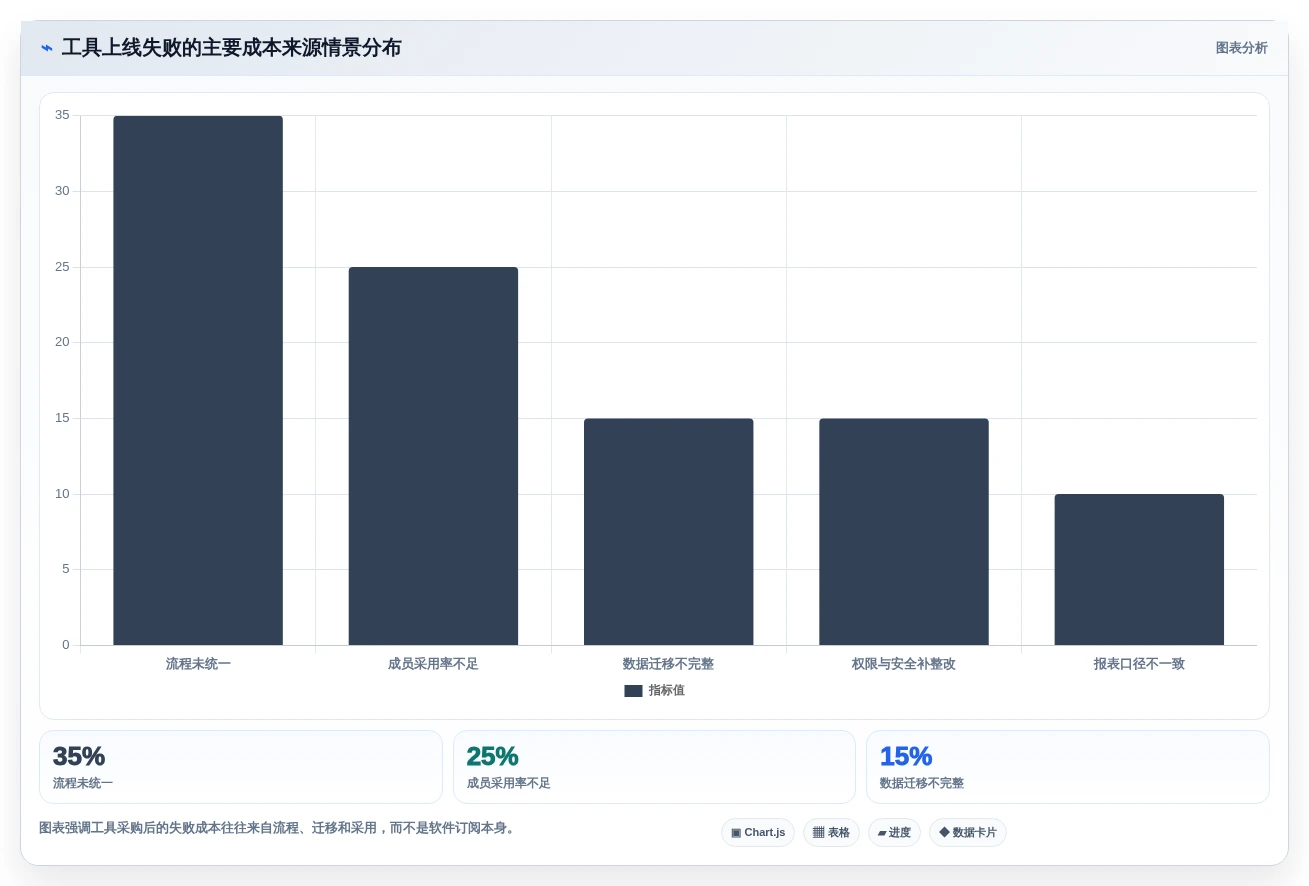Click the 流程未统一 bar in the chart
Screen dimensions: 1309x886
(x=198, y=380)
